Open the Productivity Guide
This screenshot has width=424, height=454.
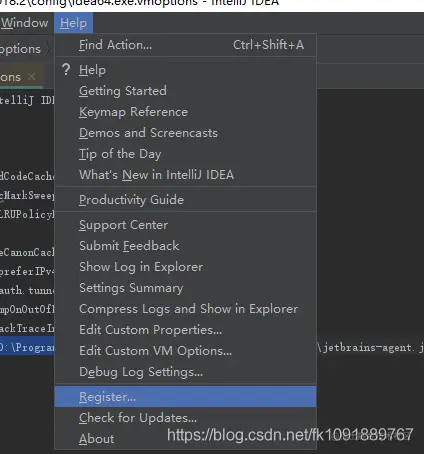[185, 200]
